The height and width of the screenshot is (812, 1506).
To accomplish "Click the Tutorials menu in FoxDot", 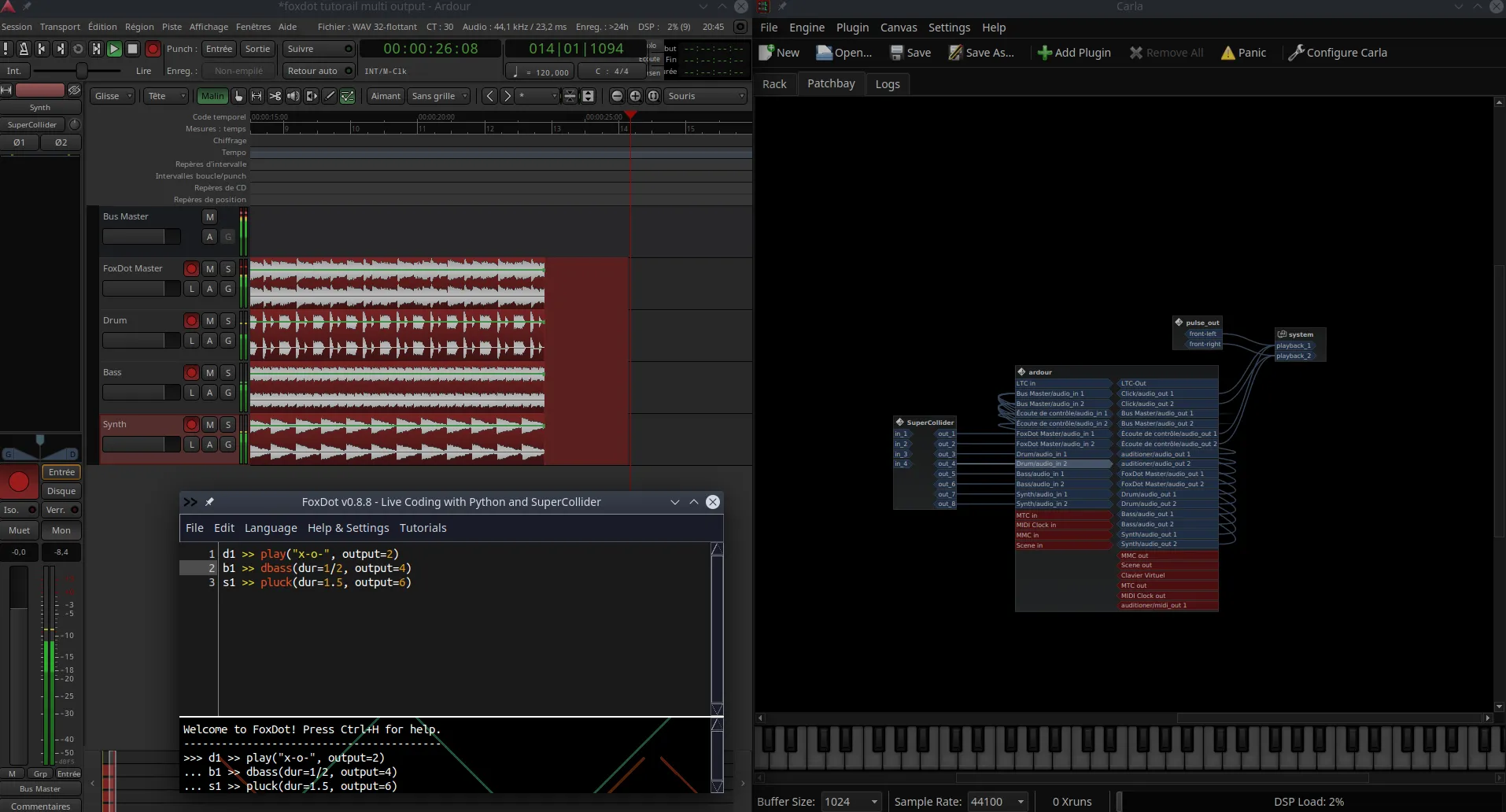I will (423, 528).
